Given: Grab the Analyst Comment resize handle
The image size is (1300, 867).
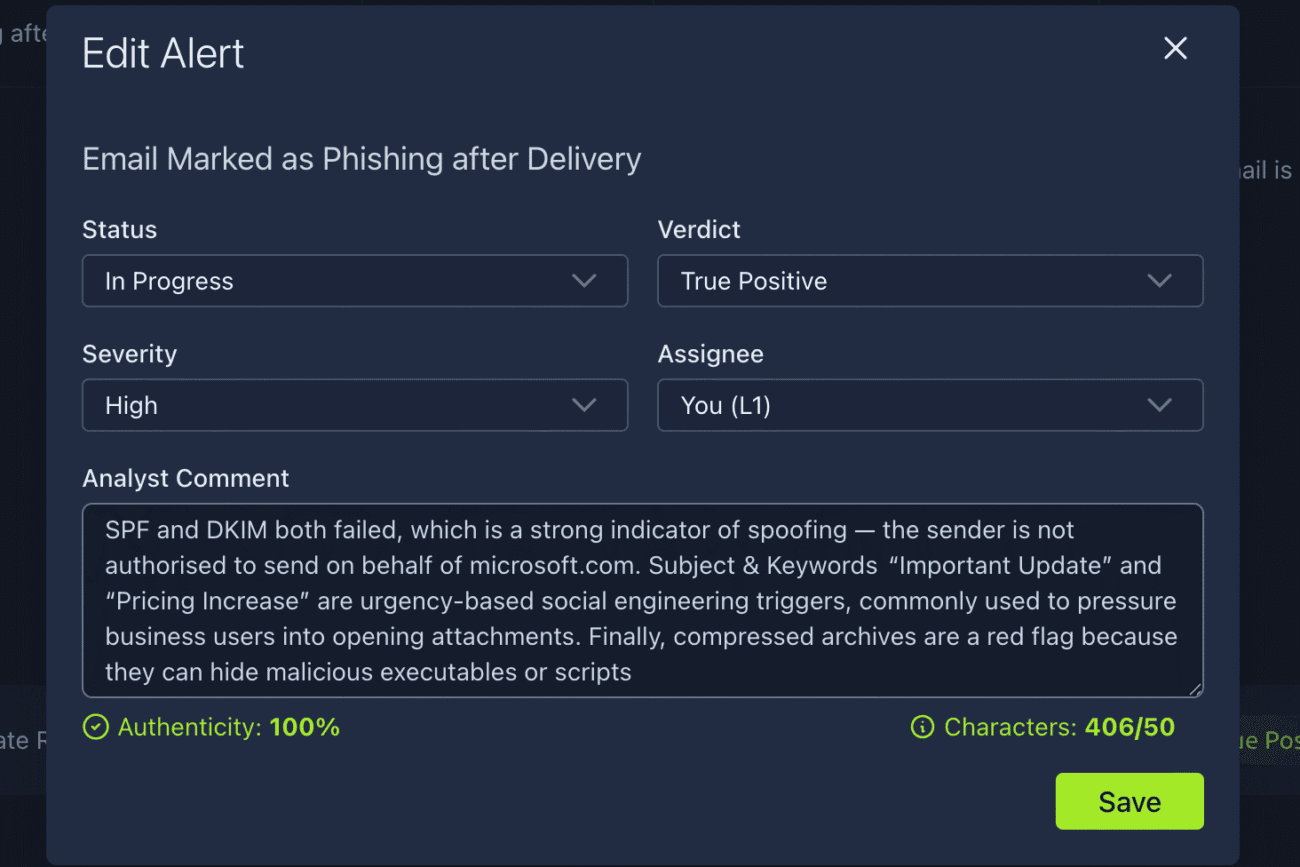Looking at the screenshot, I should (1195, 689).
